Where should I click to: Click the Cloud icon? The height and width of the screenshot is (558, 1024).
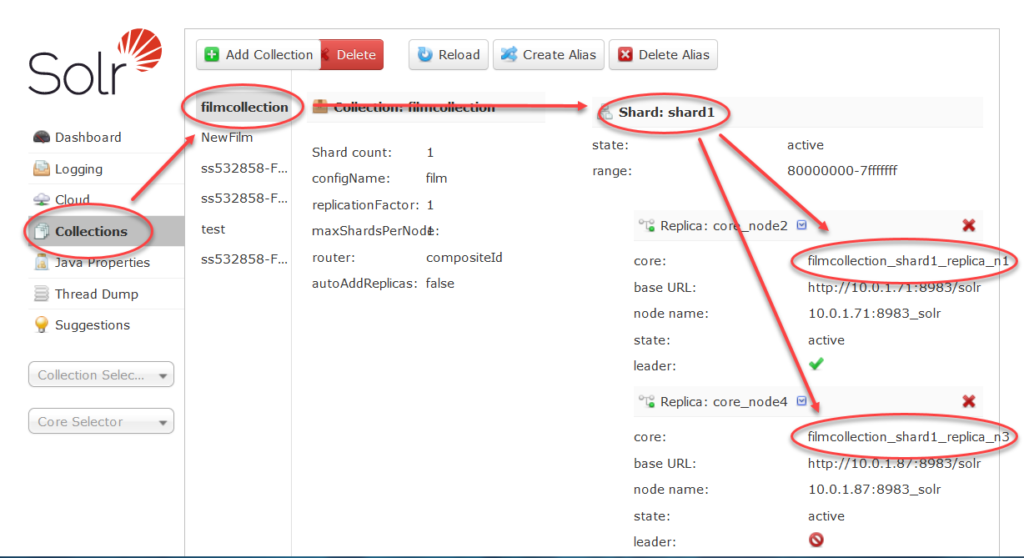[41, 199]
